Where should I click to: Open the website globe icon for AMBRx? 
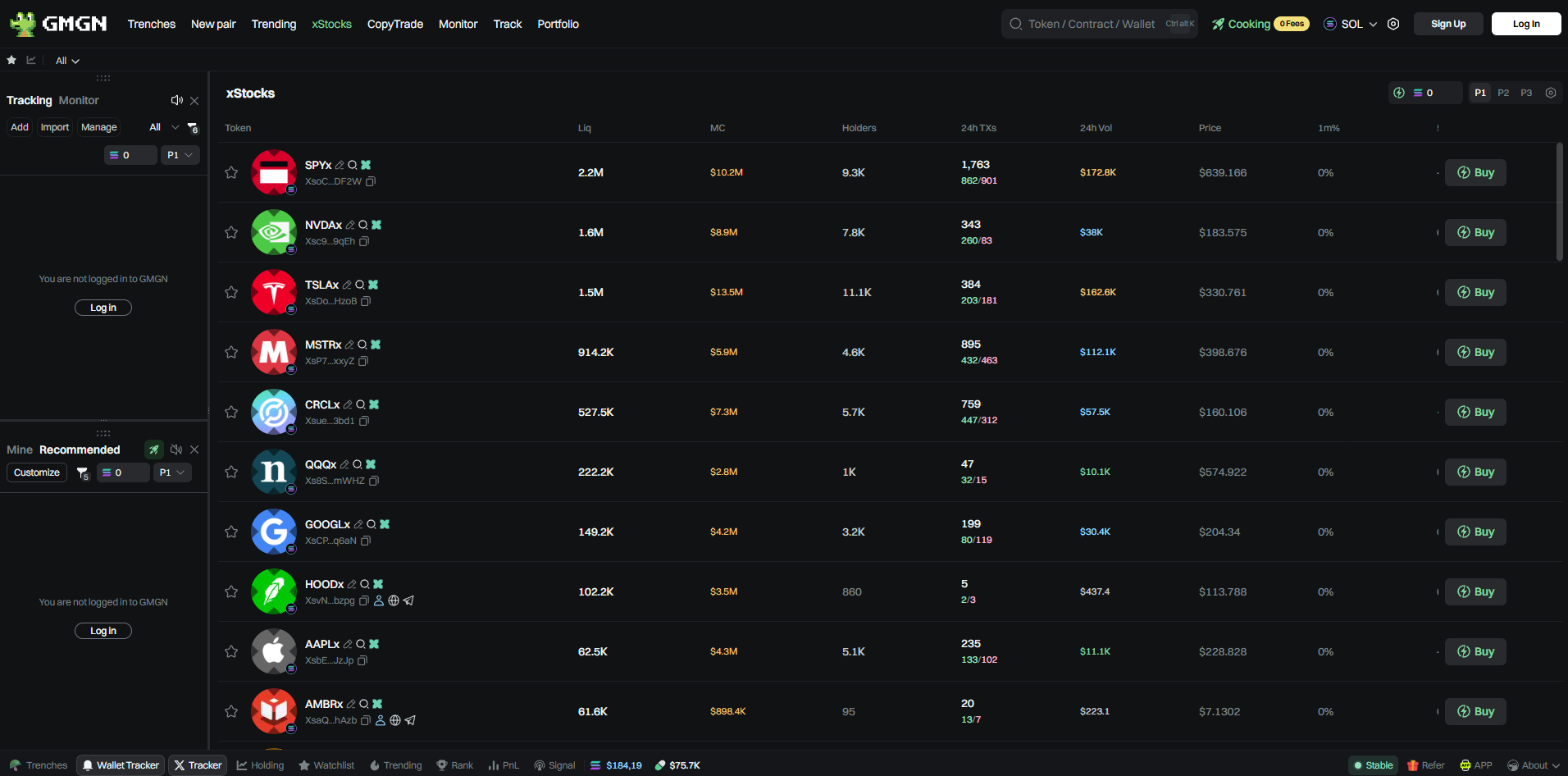pos(395,720)
